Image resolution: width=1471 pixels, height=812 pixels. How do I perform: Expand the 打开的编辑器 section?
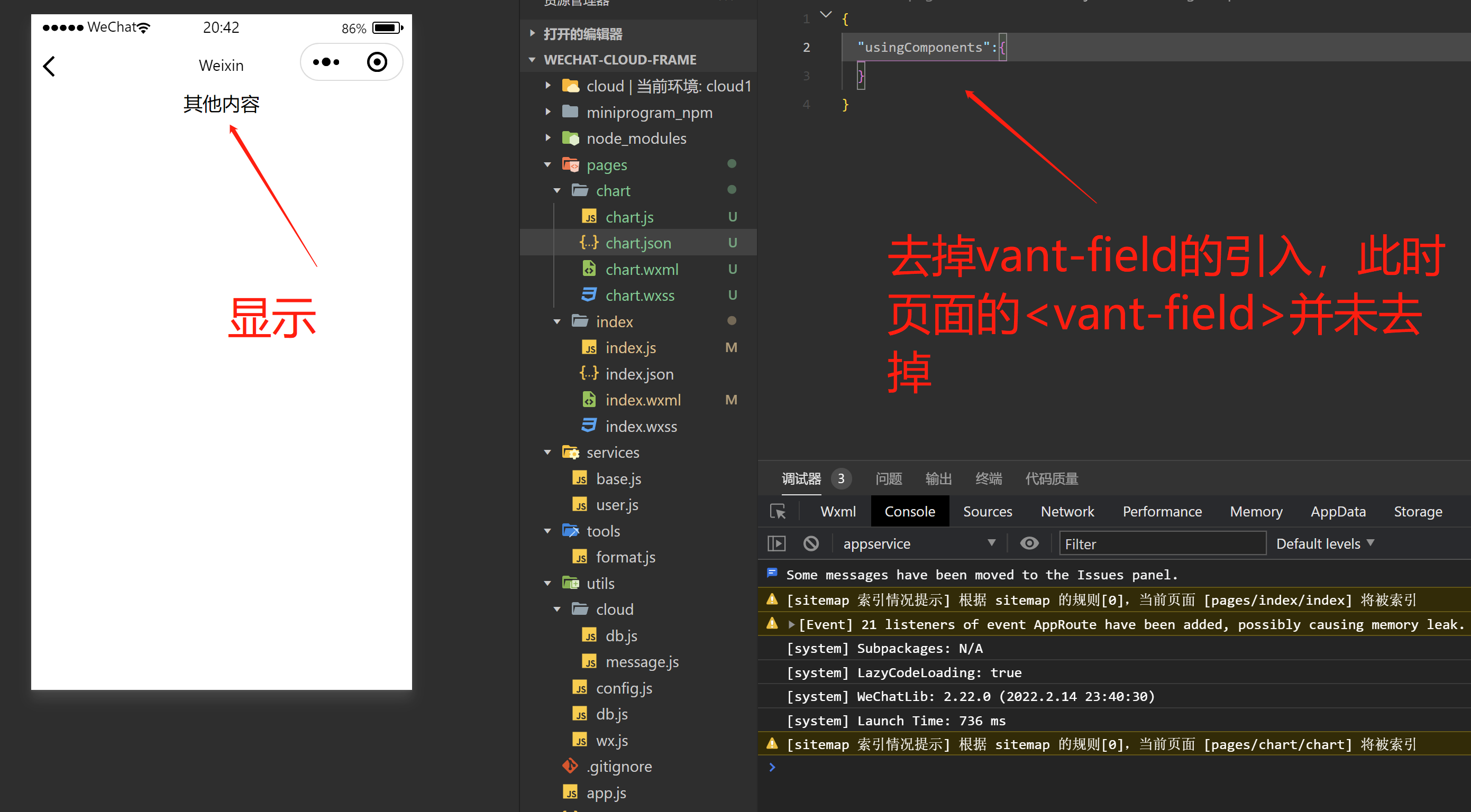tap(532, 34)
